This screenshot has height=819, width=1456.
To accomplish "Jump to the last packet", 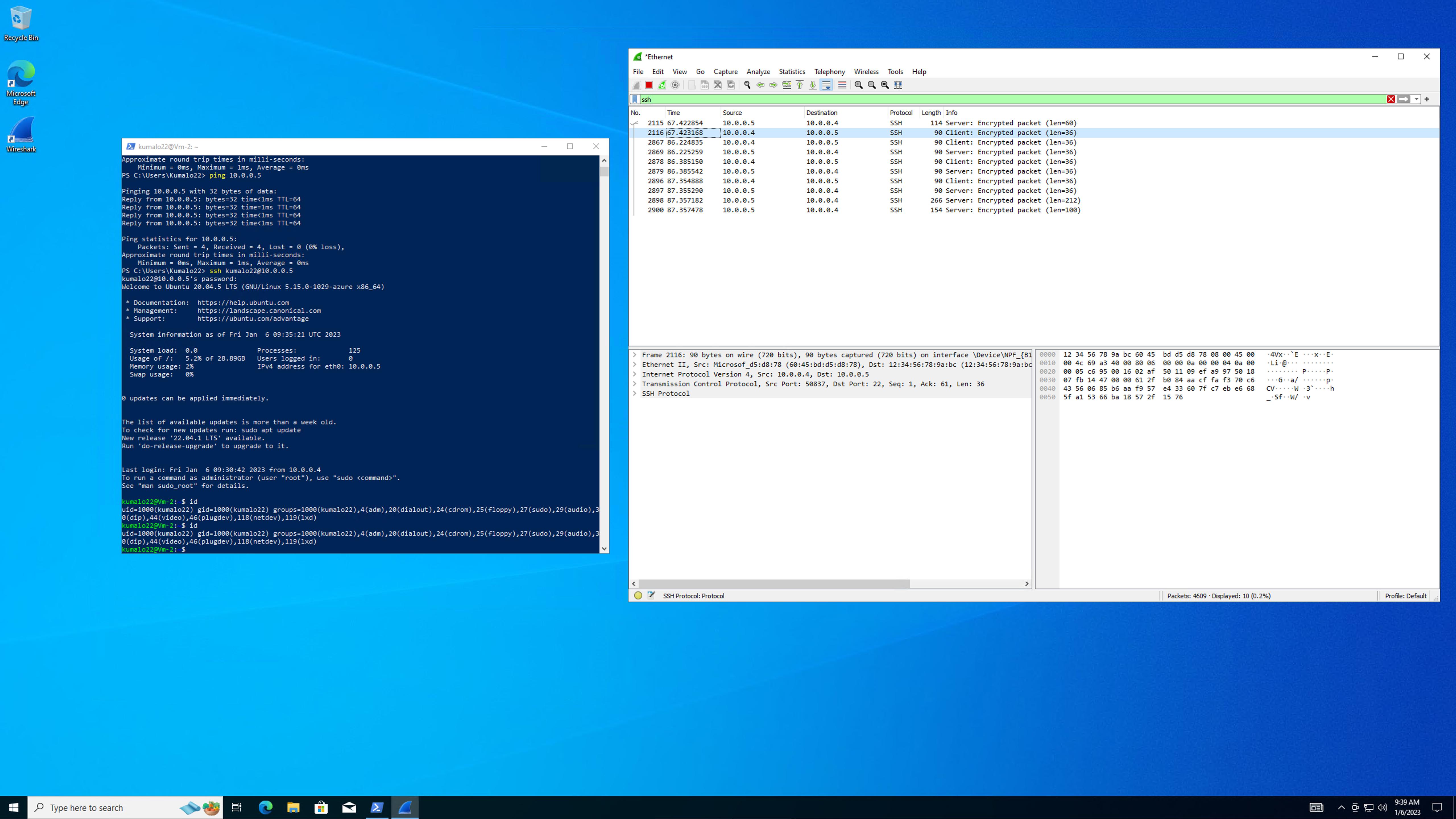I will (812, 85).
